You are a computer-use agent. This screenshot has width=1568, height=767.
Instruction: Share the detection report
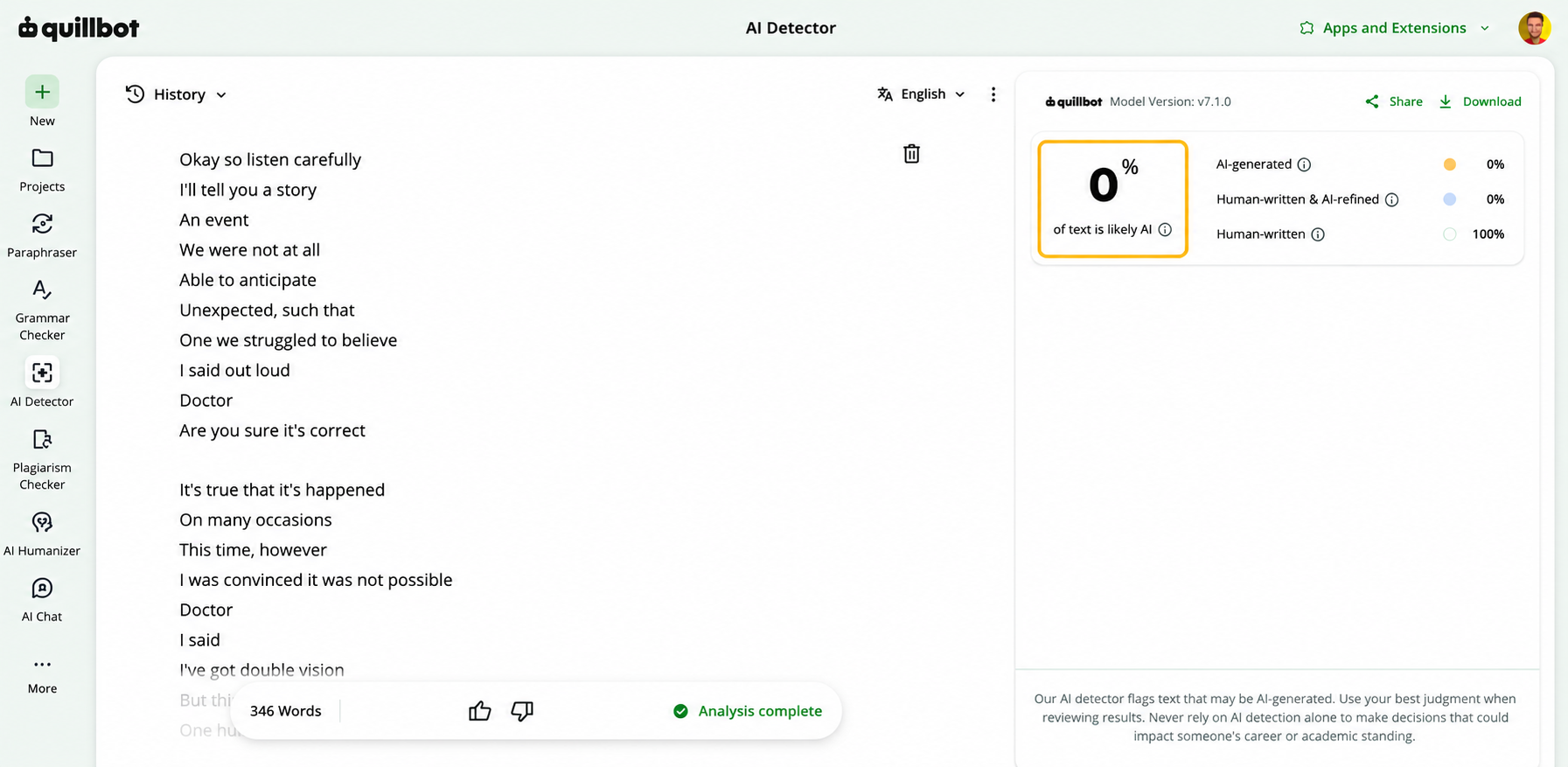coord(1394,101)
